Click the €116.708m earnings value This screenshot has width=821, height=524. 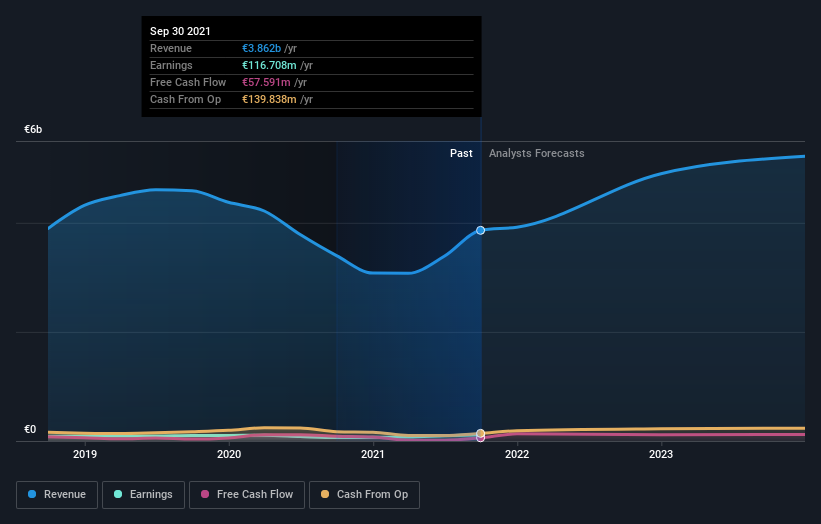pyautogui.click(x=269, y=65)
